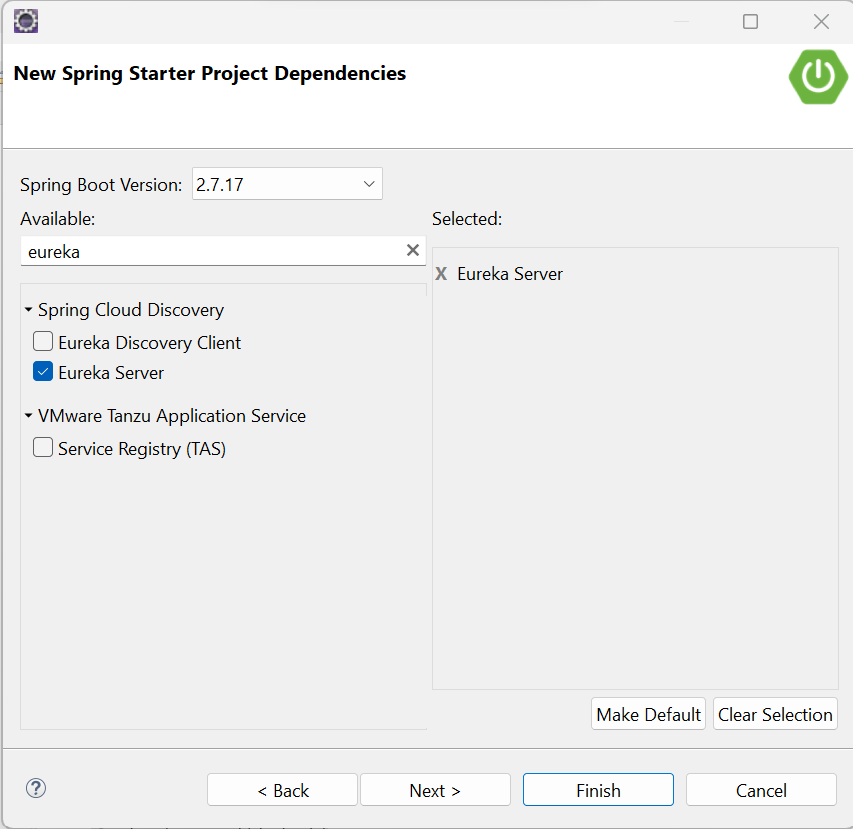Image resolution: width=853 pixels, height=829 pixels.
Task: Enable the Service Registry (TAS) checkbox
Action: 43,448
